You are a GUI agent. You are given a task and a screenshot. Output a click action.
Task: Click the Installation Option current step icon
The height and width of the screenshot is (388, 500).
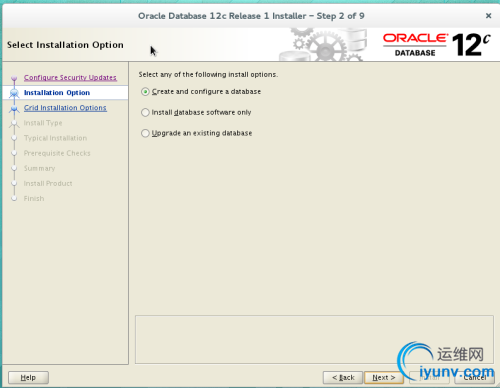tap(14, 93)
